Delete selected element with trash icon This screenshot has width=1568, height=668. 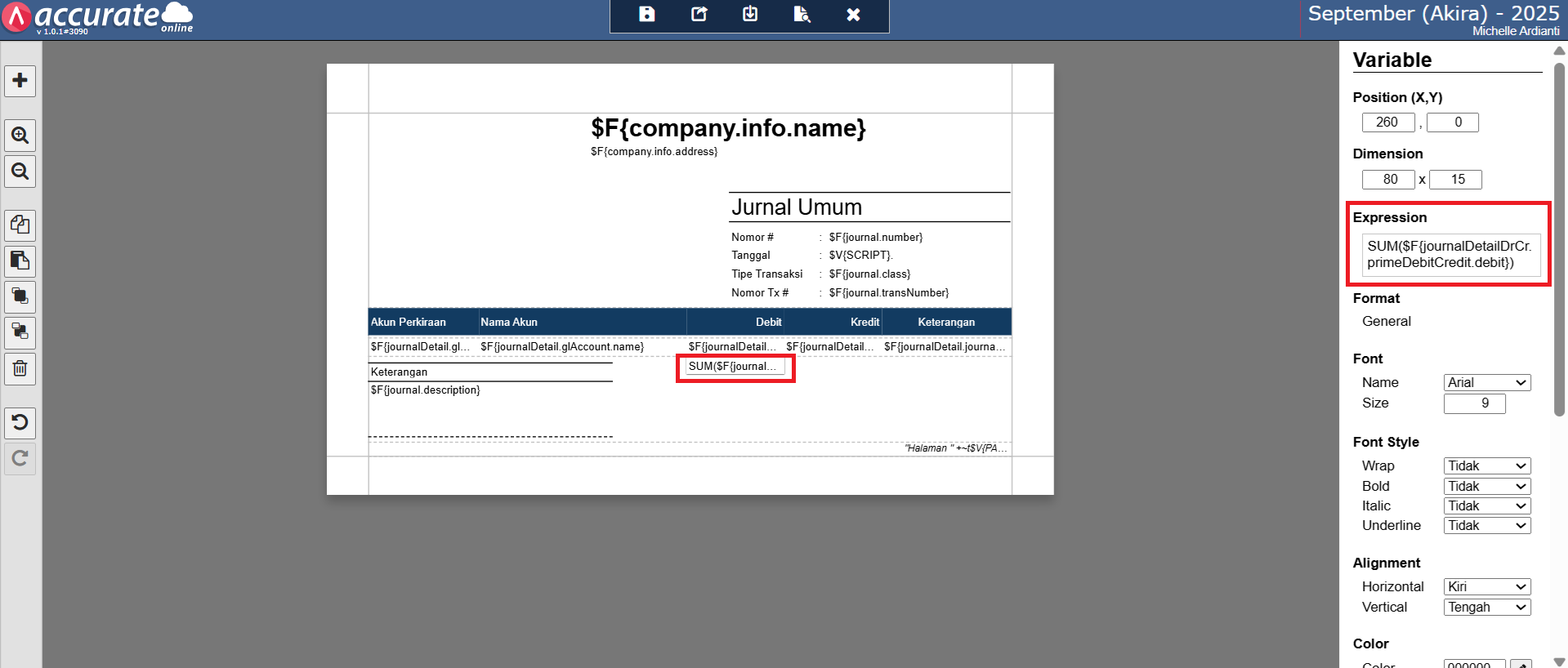[x=20, y=369]
